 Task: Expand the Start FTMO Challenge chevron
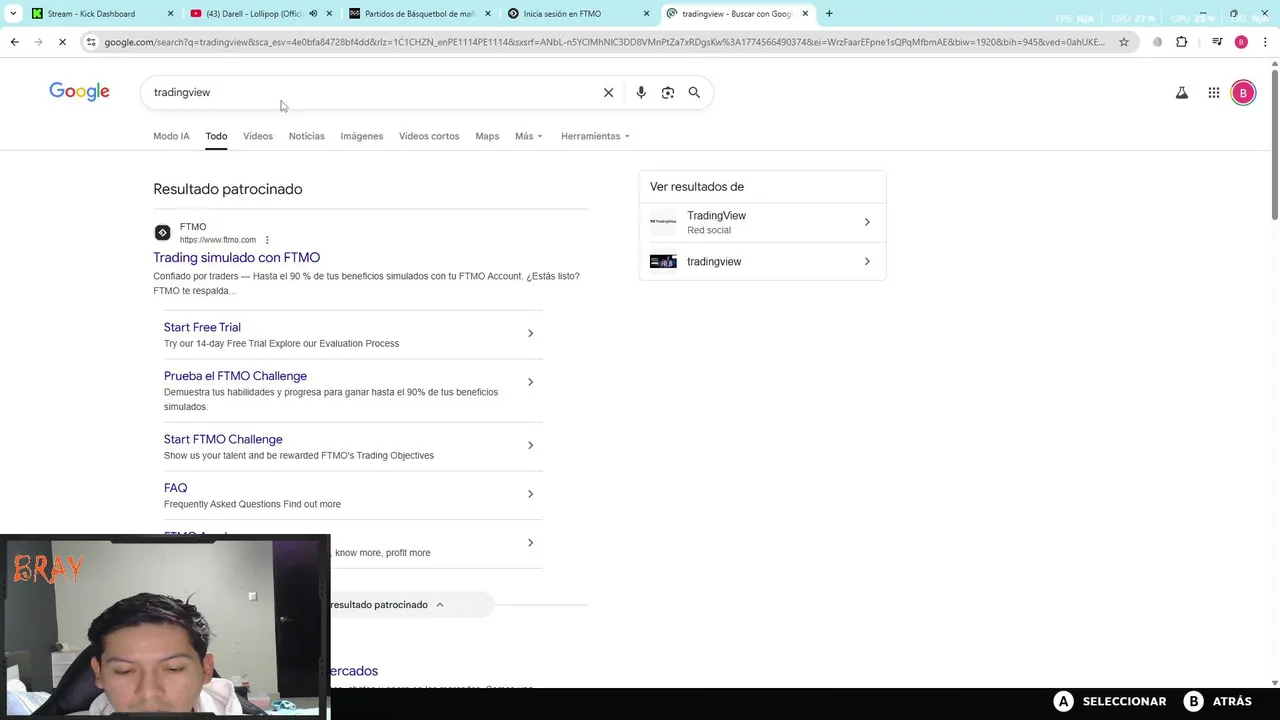pyautogui.click(x=530, y=445)
